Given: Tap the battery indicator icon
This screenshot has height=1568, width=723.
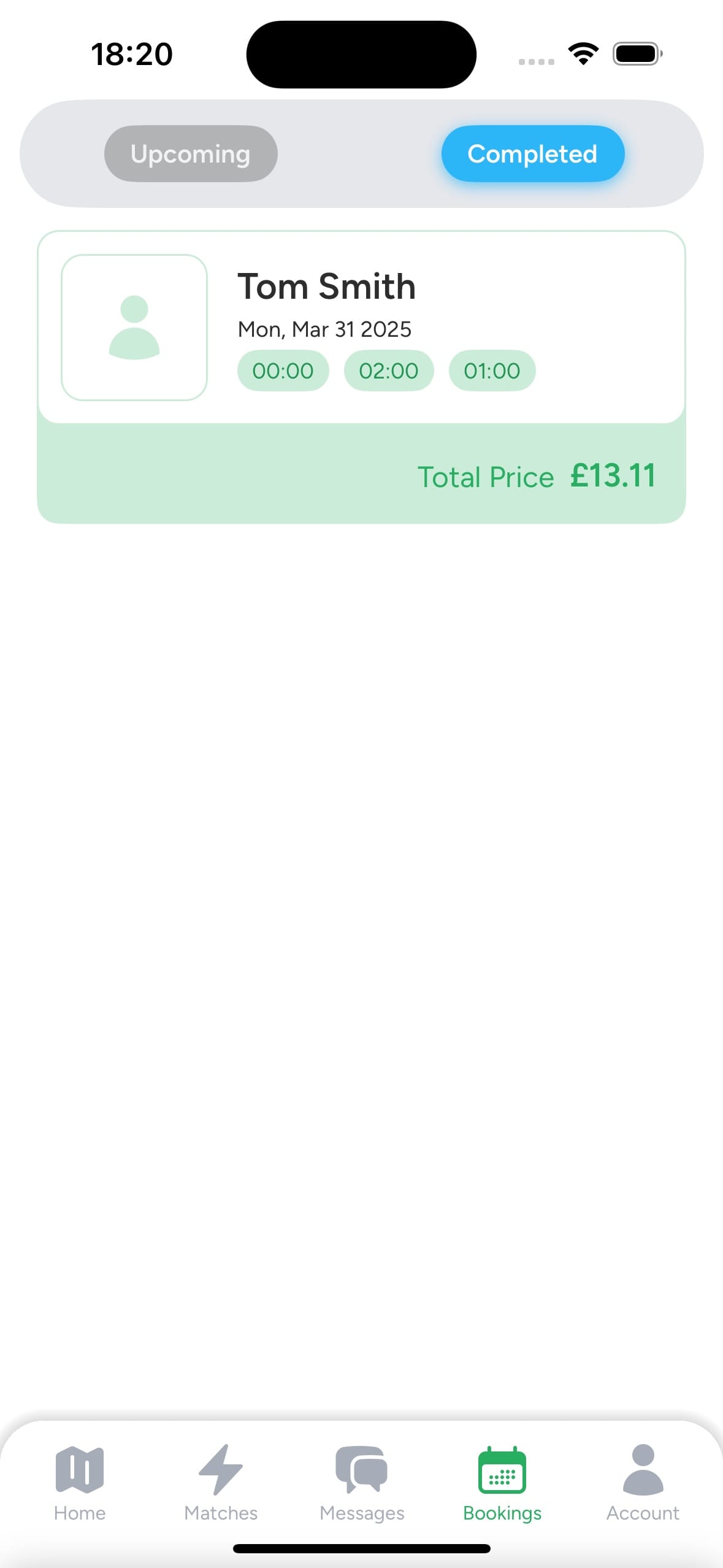Looking at the screenshot, I should pos(638,54).
